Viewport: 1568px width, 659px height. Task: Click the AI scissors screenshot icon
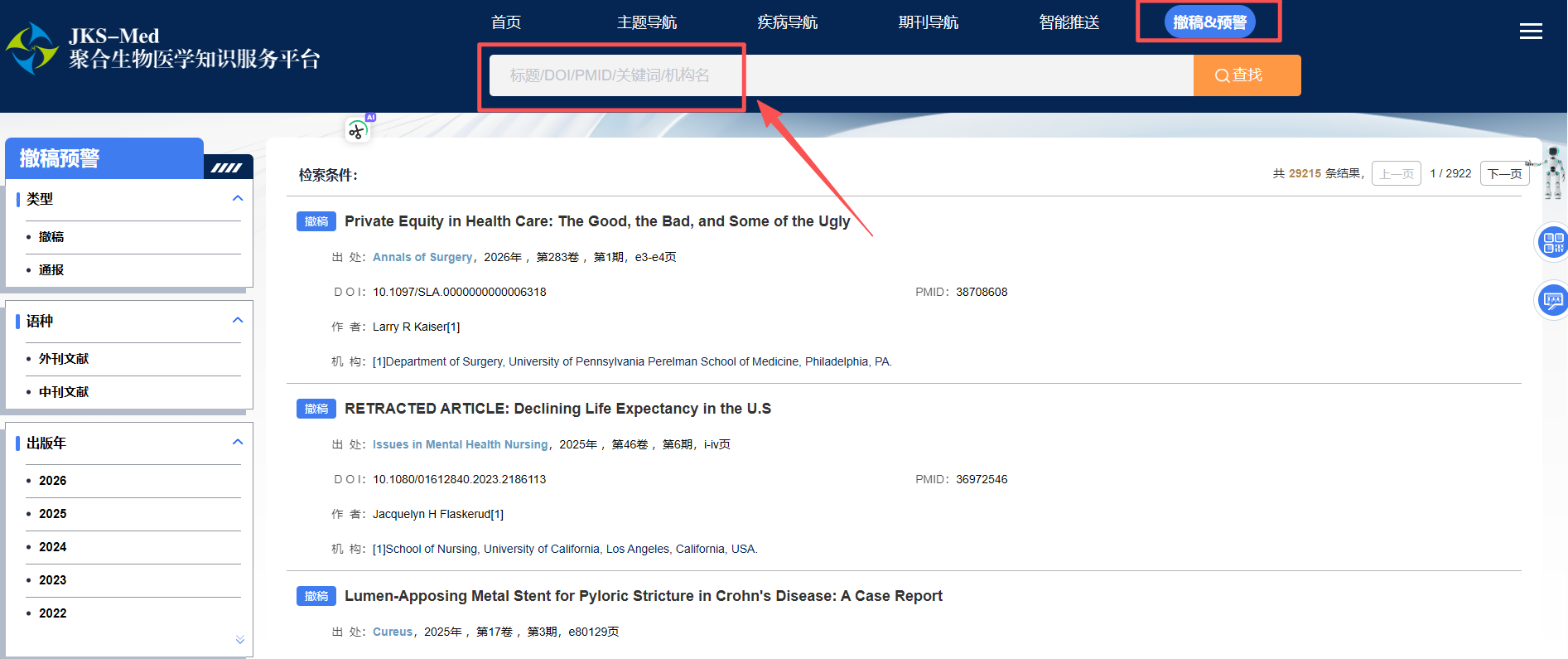(x=357, y=130)
